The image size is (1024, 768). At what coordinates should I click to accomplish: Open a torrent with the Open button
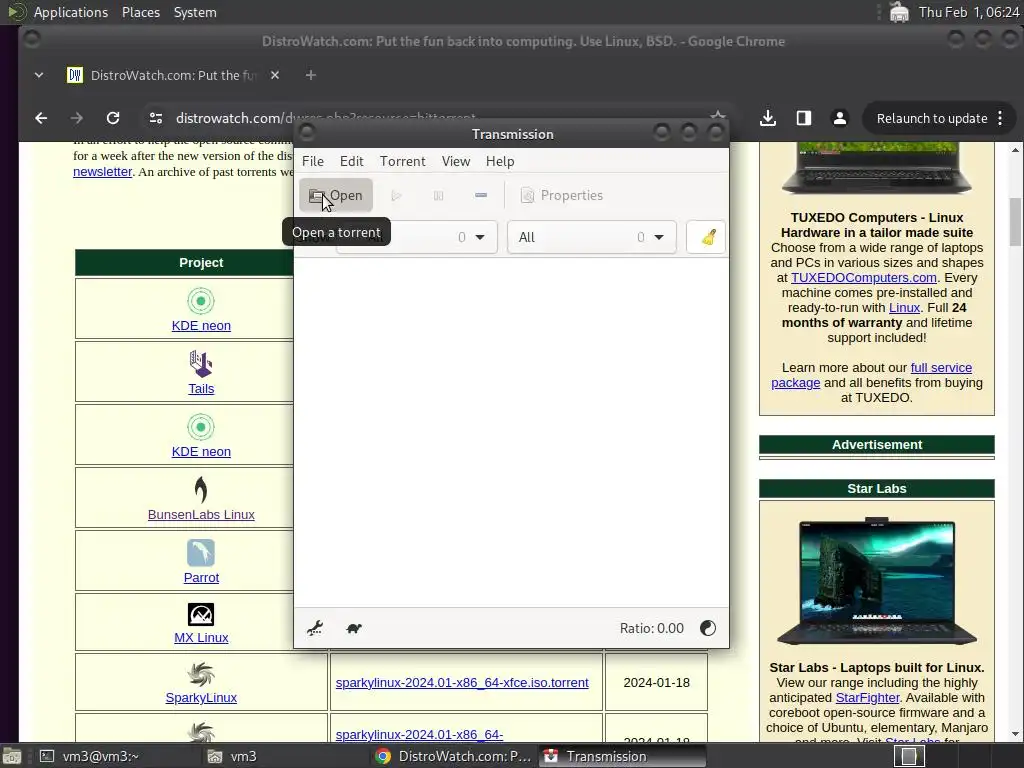pyautogui.click(x=336, y=195)
